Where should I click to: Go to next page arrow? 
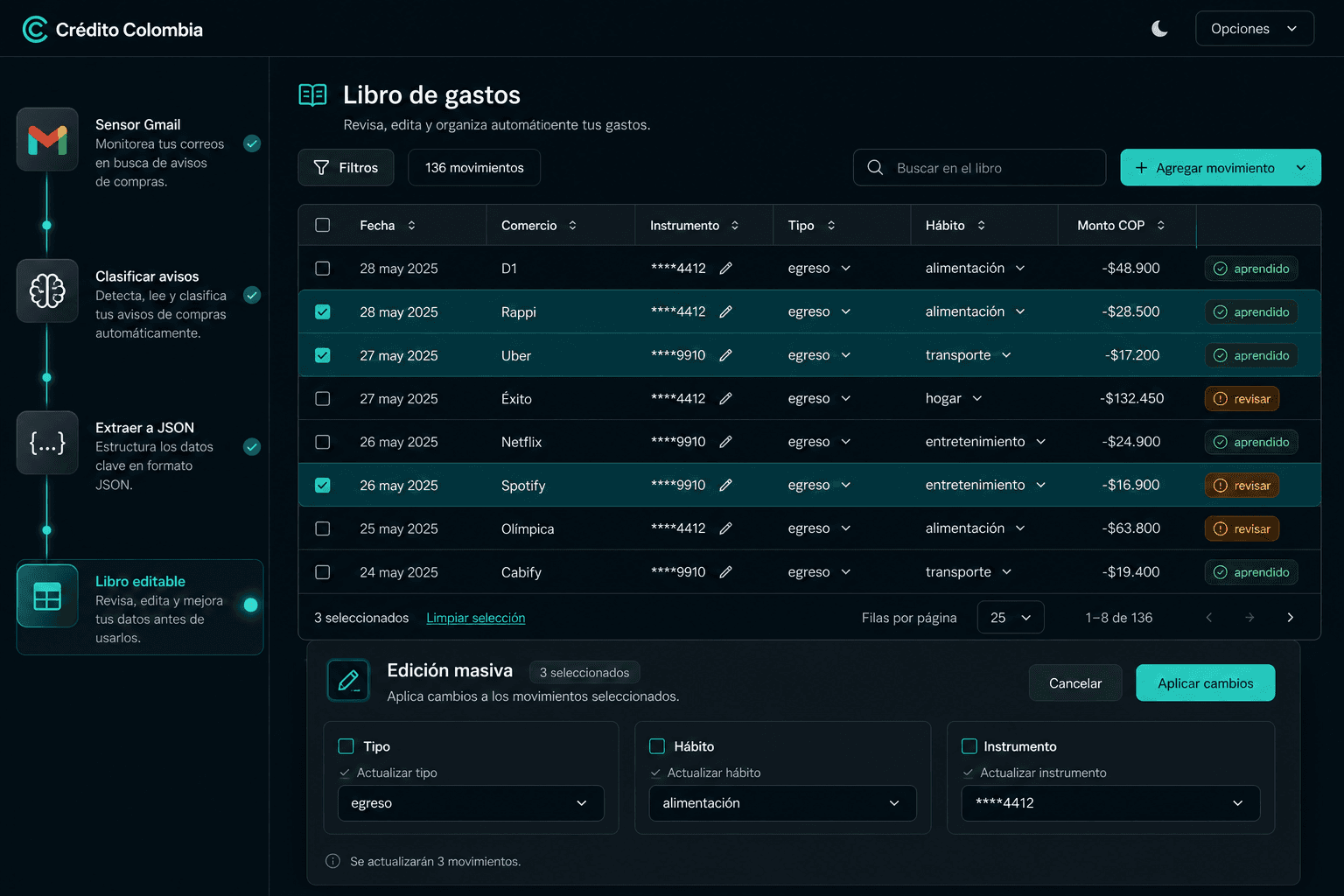pos(1290,618)
